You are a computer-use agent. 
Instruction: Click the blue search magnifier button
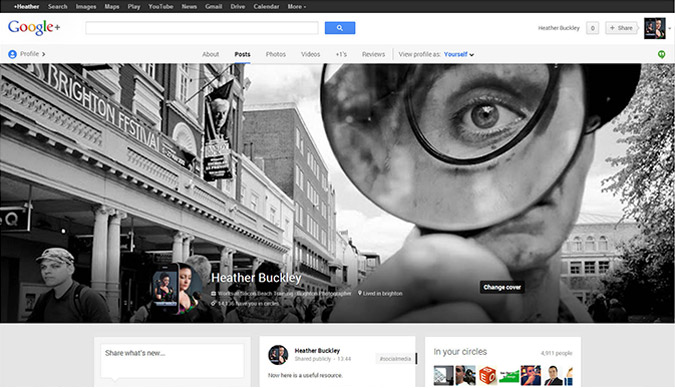tap(340, 28)
